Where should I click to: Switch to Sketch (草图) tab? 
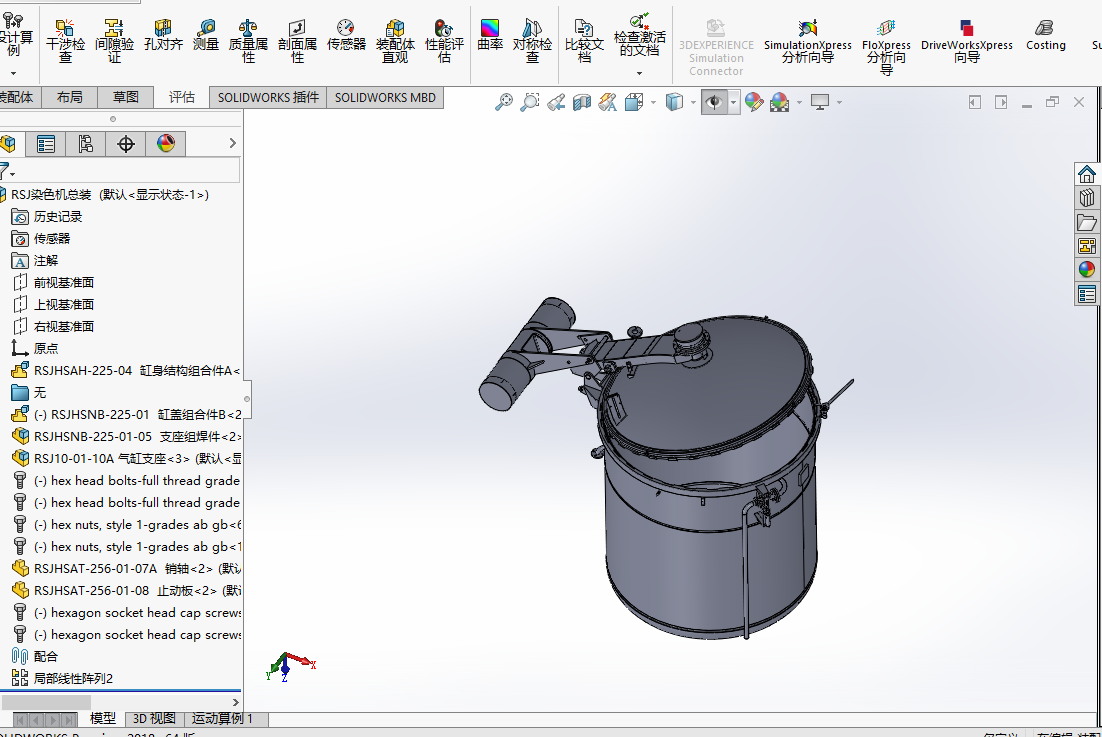[126, 98]
